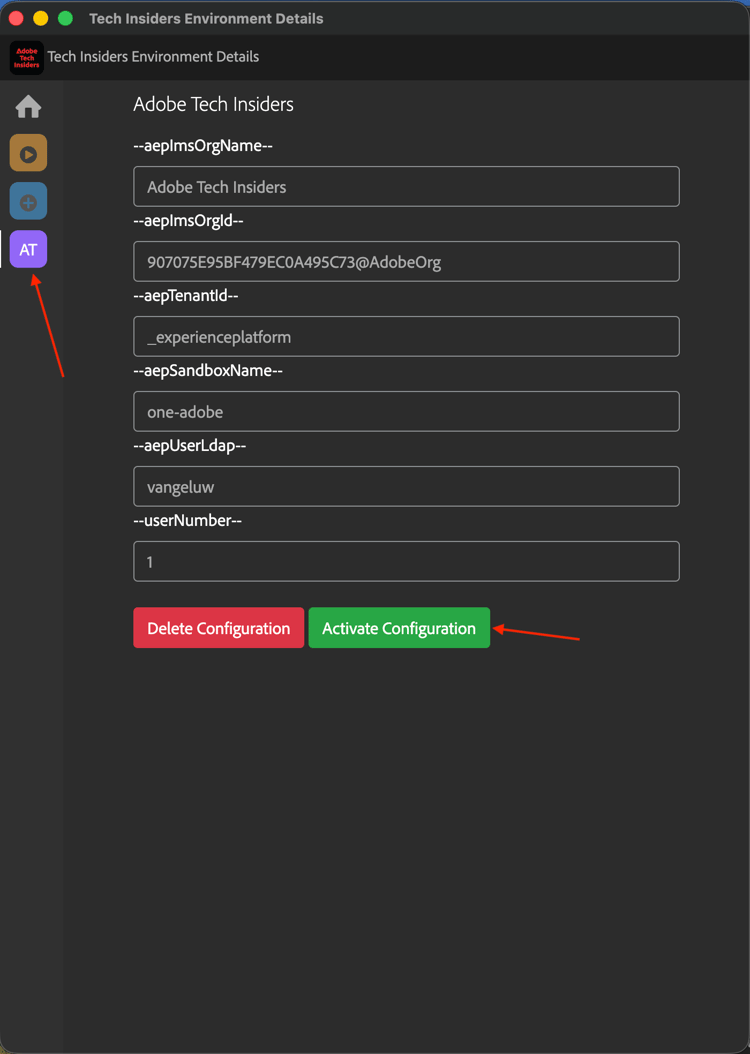The image size is (750, 1054).
Task: Click the --aepImsOrgName-- label
Action: coord(203,146)
